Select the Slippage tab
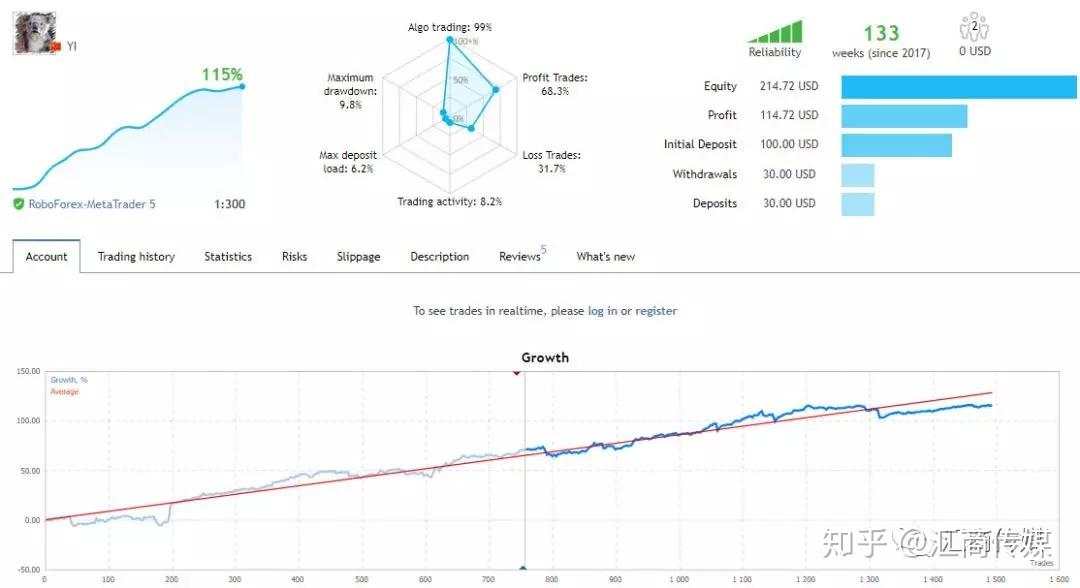 [x=358, y=256]
